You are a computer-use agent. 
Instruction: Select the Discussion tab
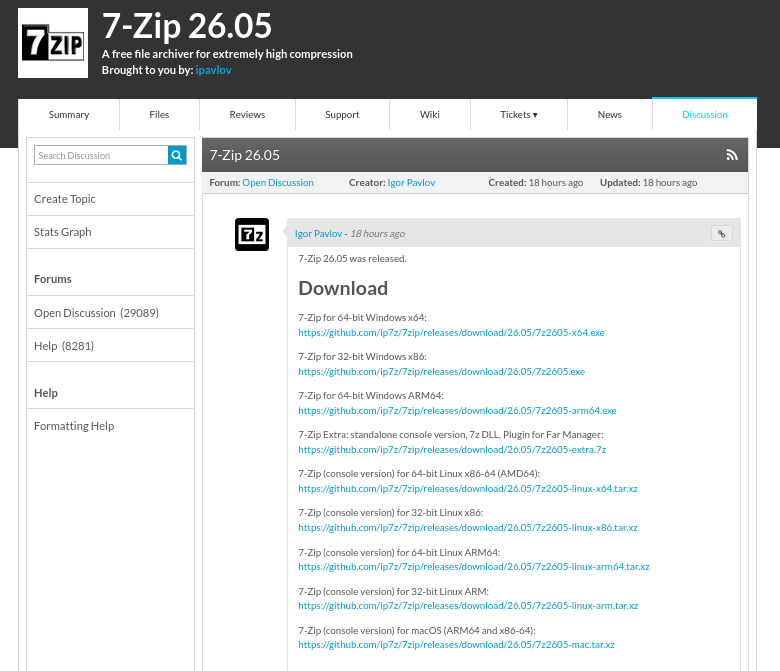pos(704,114)
